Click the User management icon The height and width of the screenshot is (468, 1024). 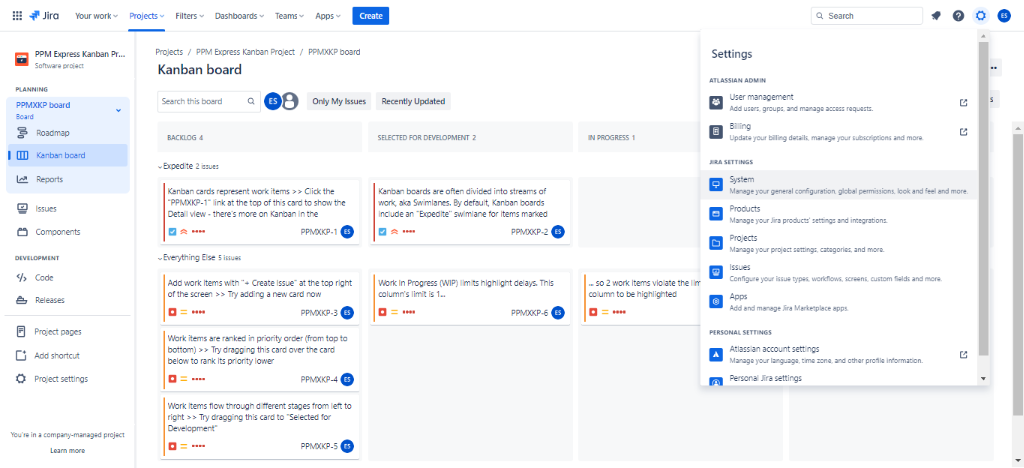pos(716,102)
